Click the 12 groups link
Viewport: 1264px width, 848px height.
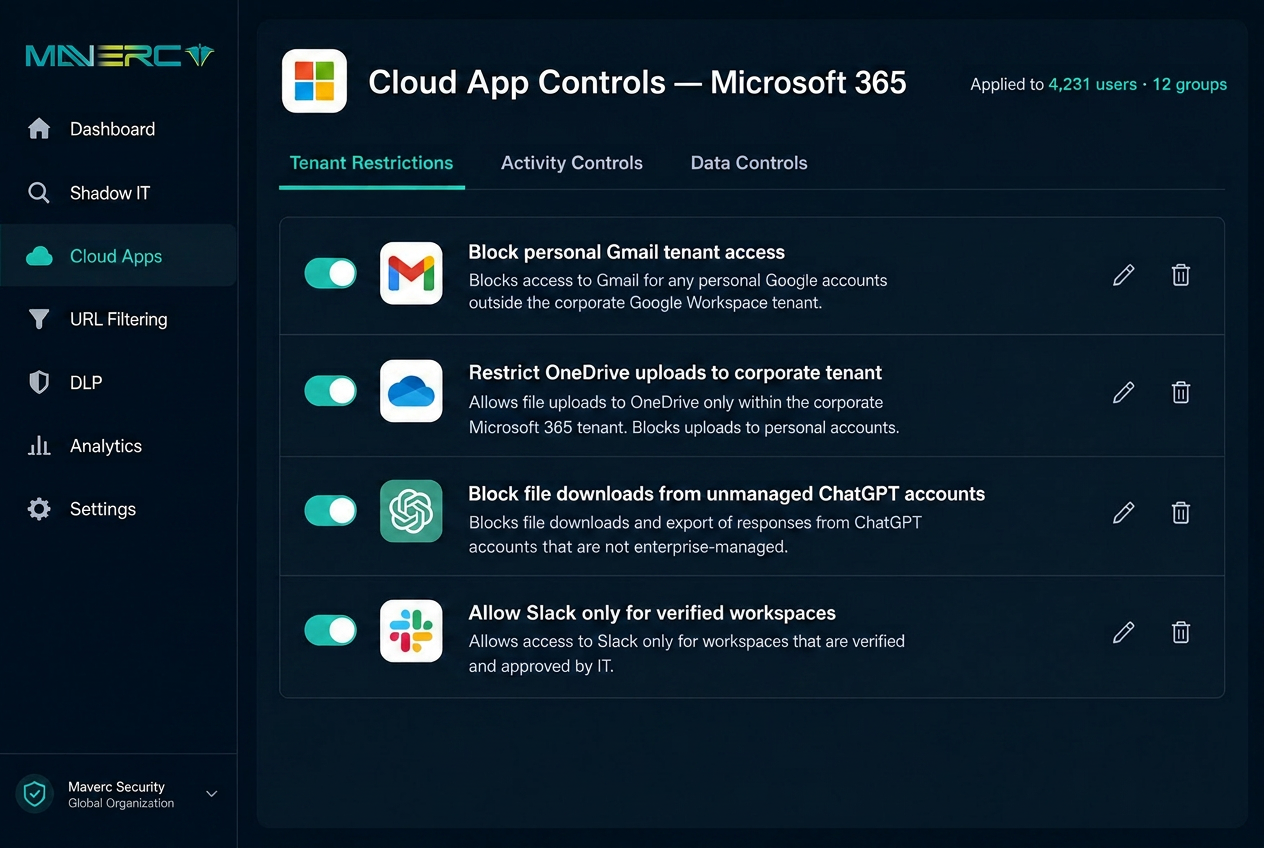[x=1189, y=85]
